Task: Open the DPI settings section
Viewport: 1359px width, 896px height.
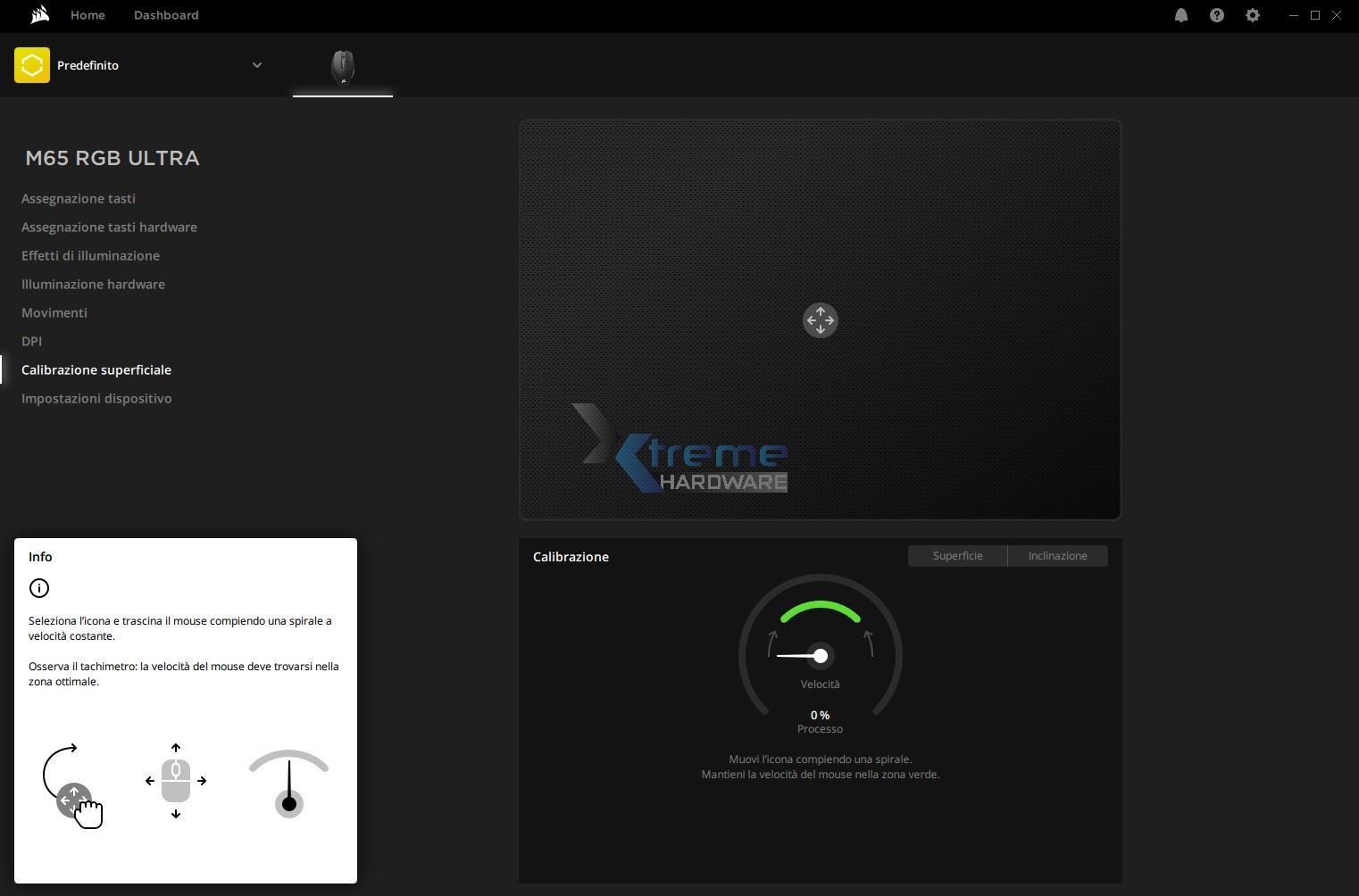Action: pos(31,341)
